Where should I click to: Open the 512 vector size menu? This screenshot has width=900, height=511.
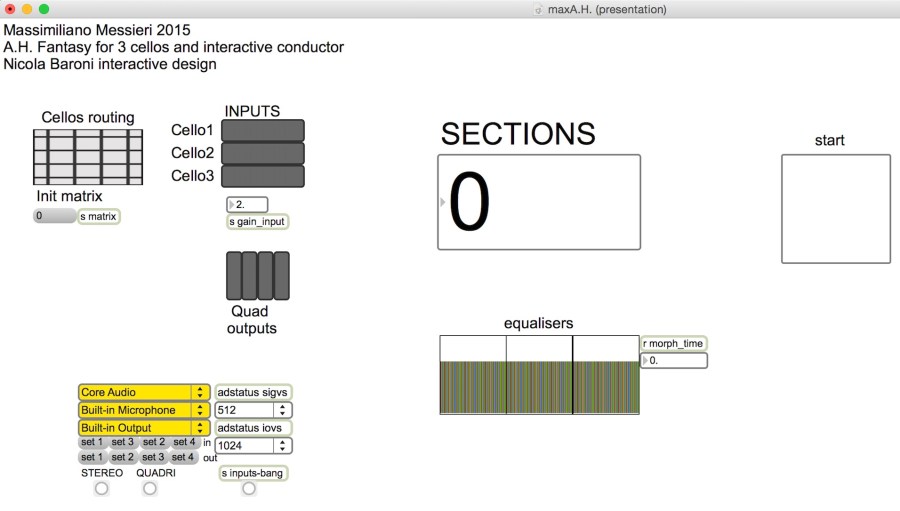(x=253, y=410)
